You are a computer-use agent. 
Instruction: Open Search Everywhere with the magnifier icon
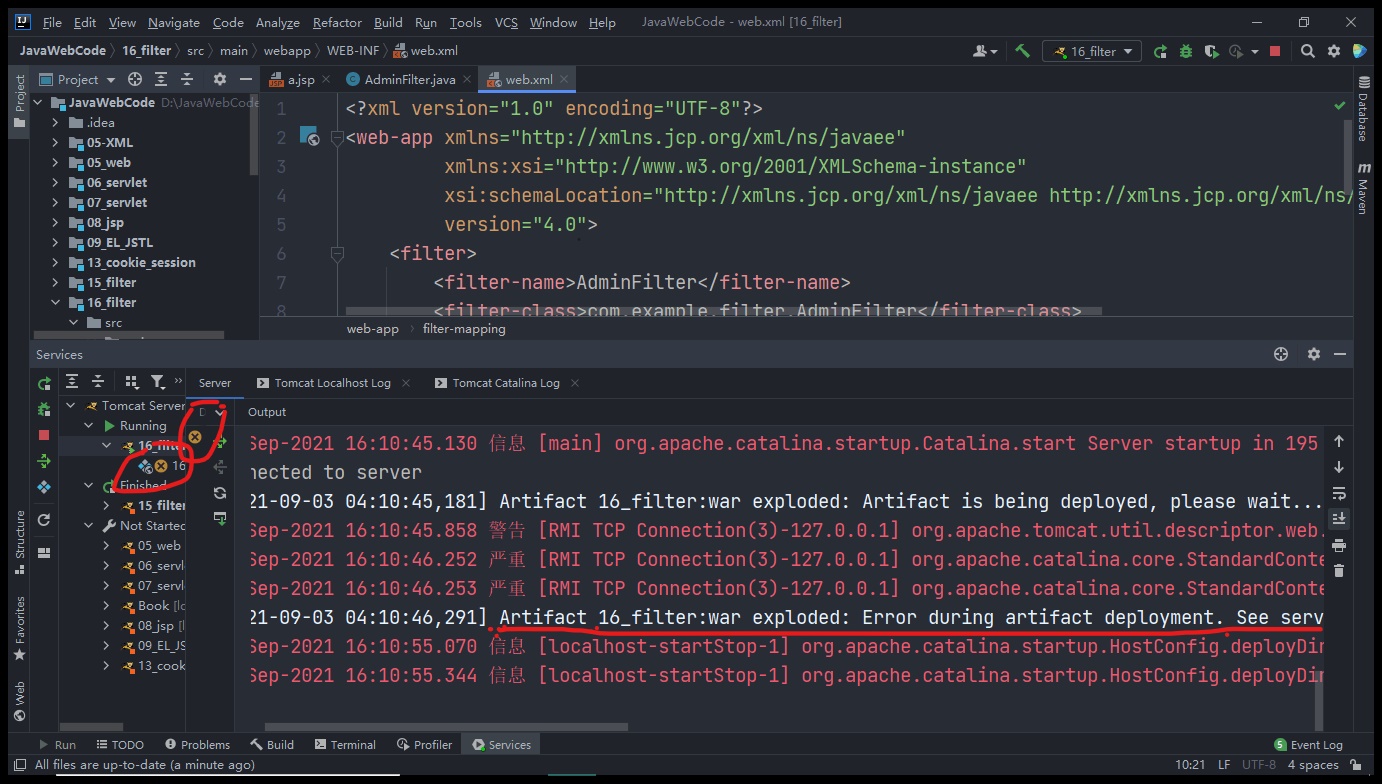[1307, 50]
